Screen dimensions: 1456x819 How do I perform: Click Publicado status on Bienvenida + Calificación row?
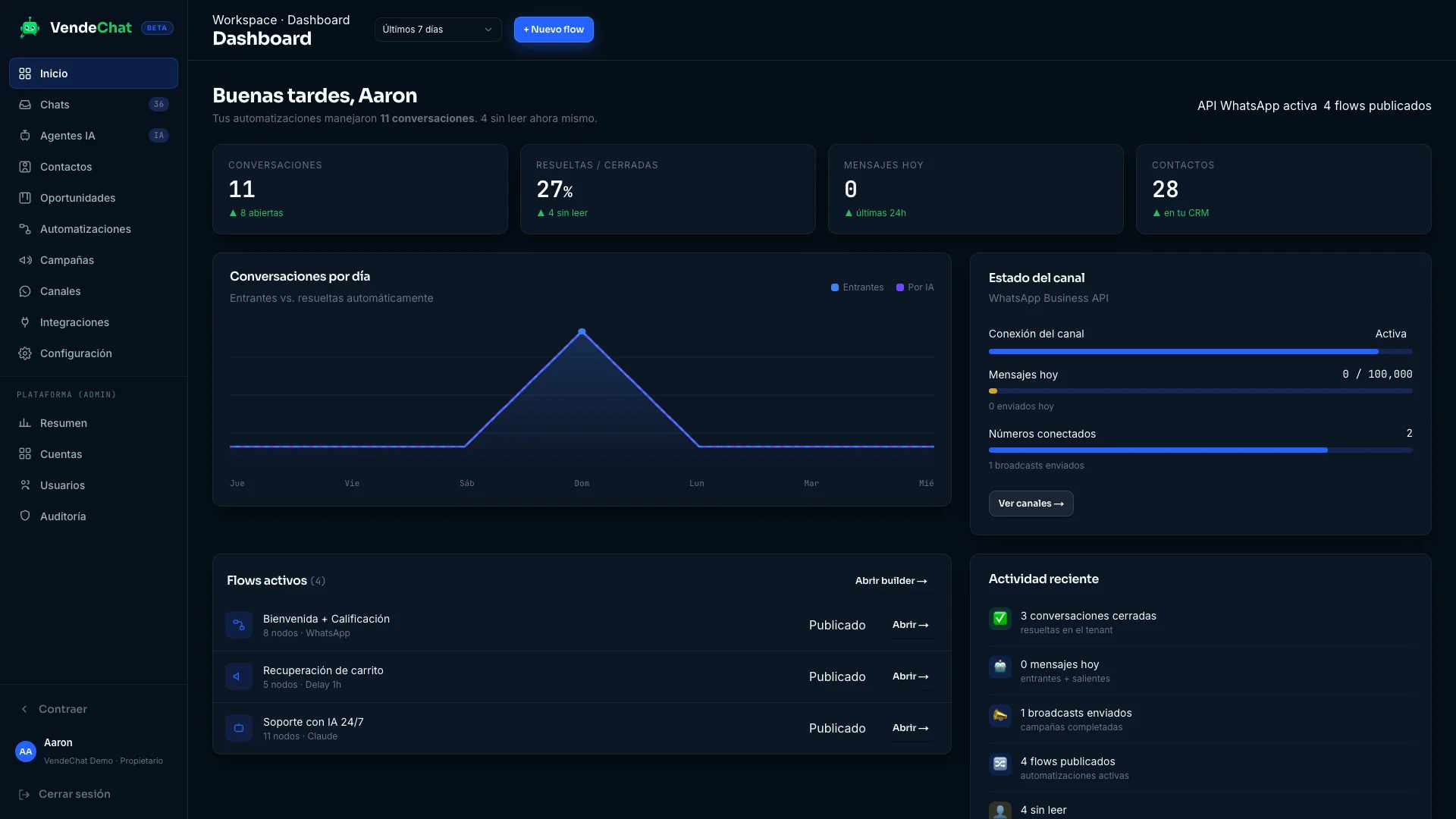click(x=837, y=625)
